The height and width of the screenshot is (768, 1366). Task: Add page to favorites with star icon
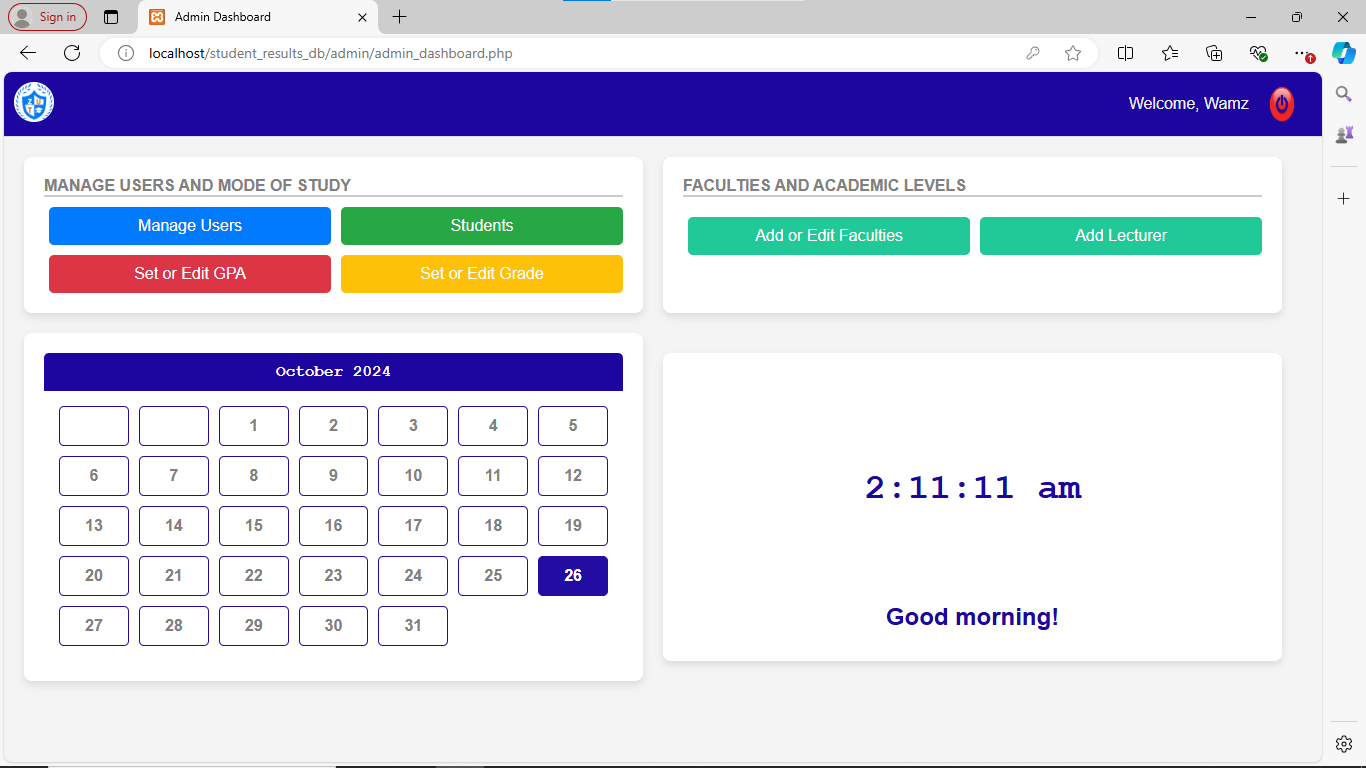click(1073, 53)
